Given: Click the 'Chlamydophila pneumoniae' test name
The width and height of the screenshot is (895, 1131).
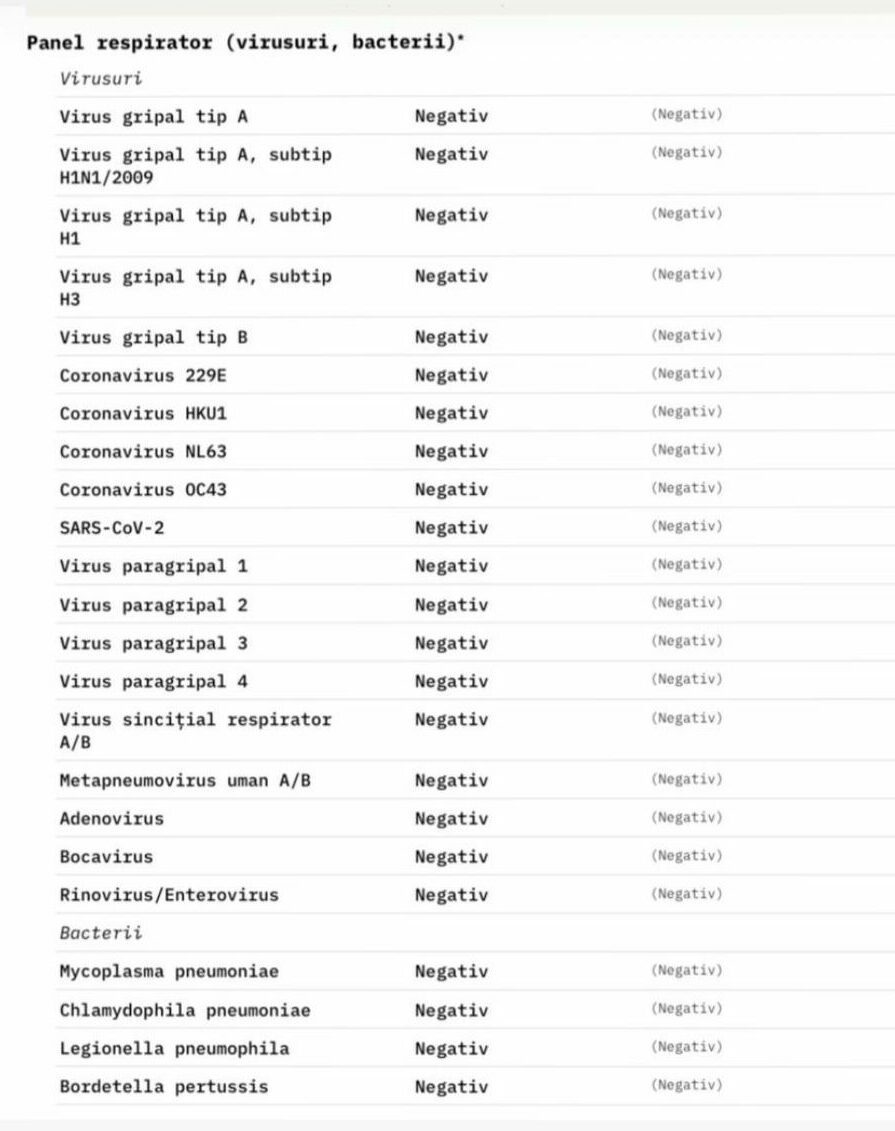Looking at the screenshot, I should [184, 1010].
